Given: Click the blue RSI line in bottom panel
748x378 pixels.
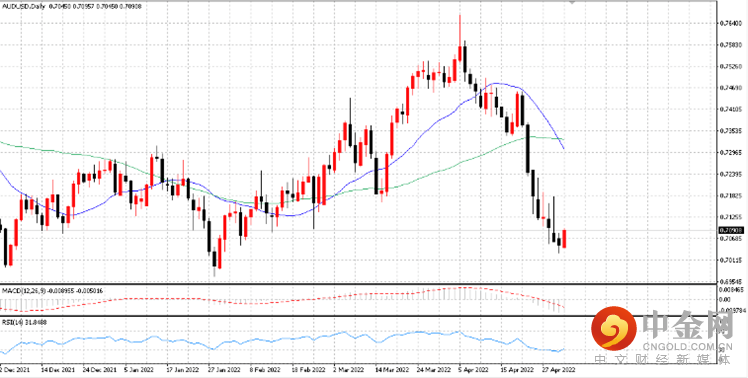Looking at the screenshot, I should pyautogui.click(x=286, y=340).
